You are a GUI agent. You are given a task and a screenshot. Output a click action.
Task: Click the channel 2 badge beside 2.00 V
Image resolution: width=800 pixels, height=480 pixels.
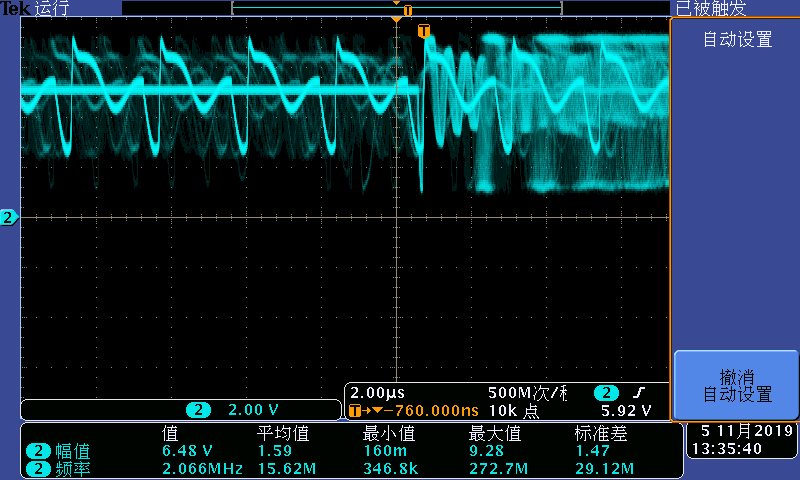pyautogui.click(x=198, y=410)
